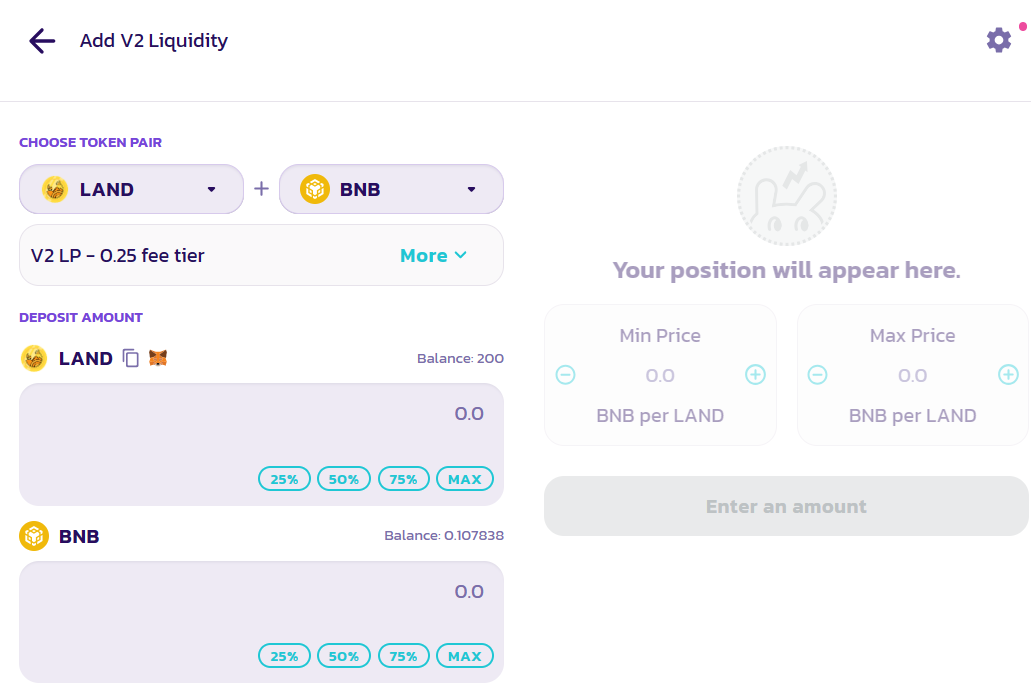Open the LAND token selector dropdown
This screenshot has width=1031, height=695.
coord(132,189)
